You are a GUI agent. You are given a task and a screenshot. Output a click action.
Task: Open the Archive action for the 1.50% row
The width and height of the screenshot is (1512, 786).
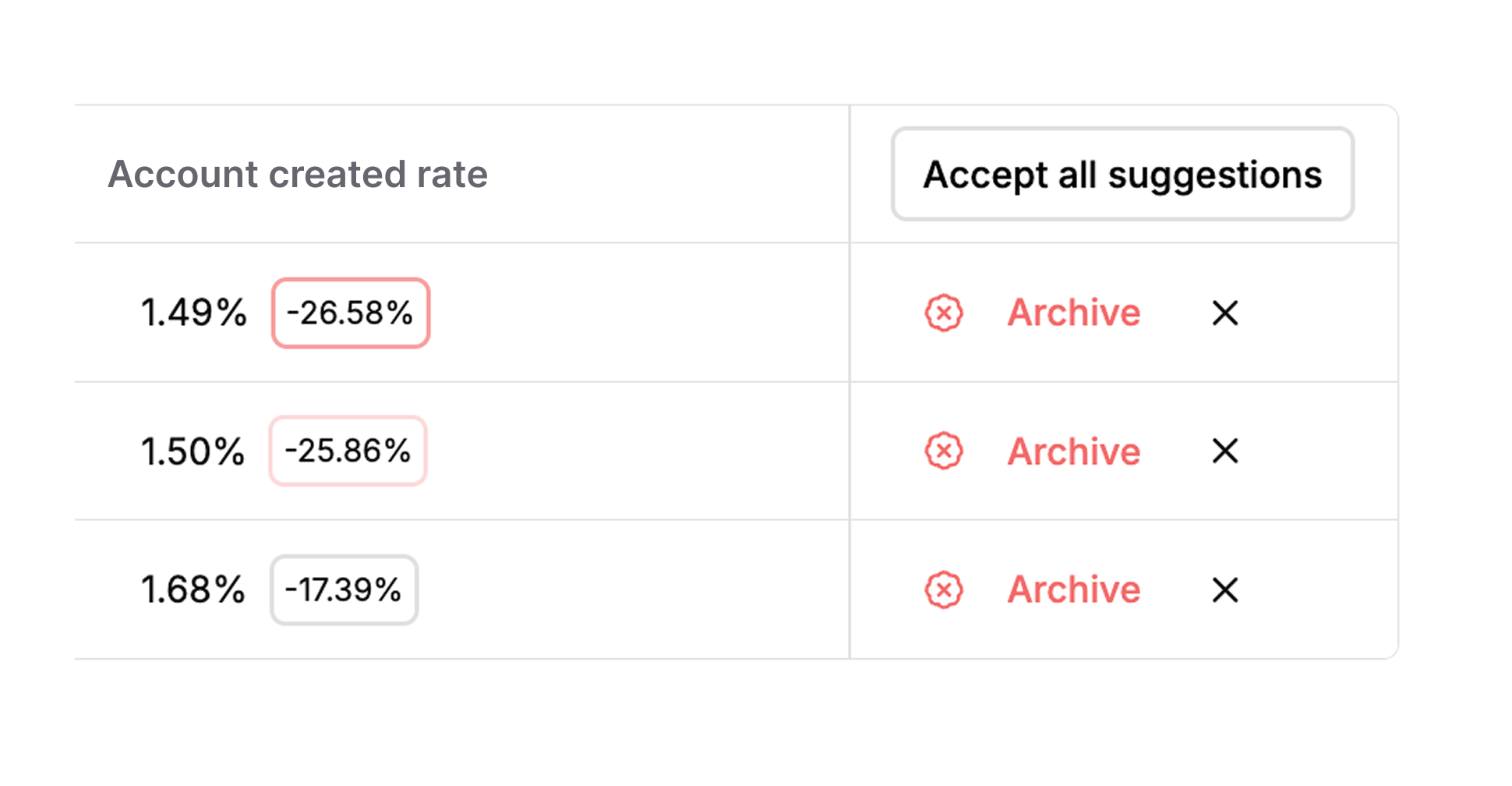(1074, 451)
